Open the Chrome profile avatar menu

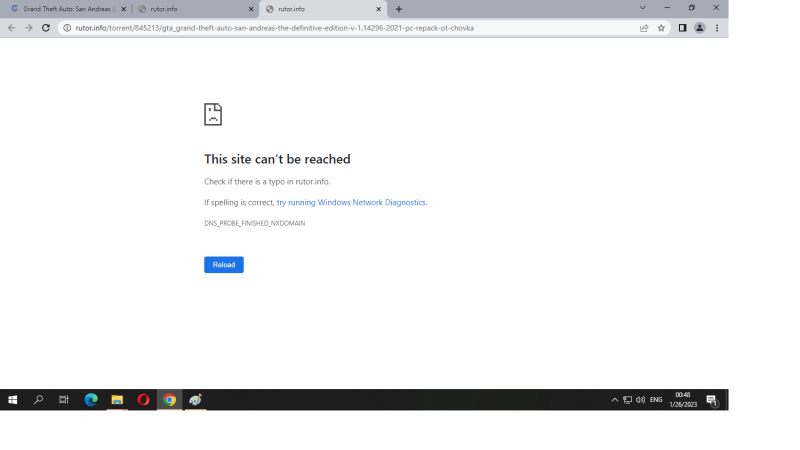click(x=699, y=28)
